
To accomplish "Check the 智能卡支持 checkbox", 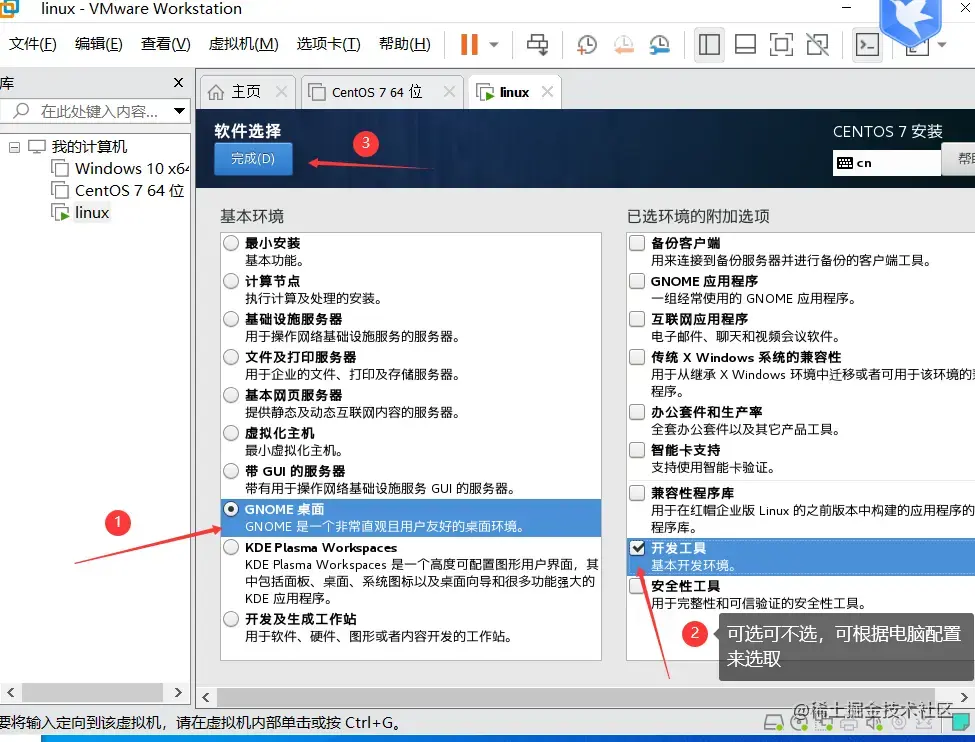I will click(637, 450).
